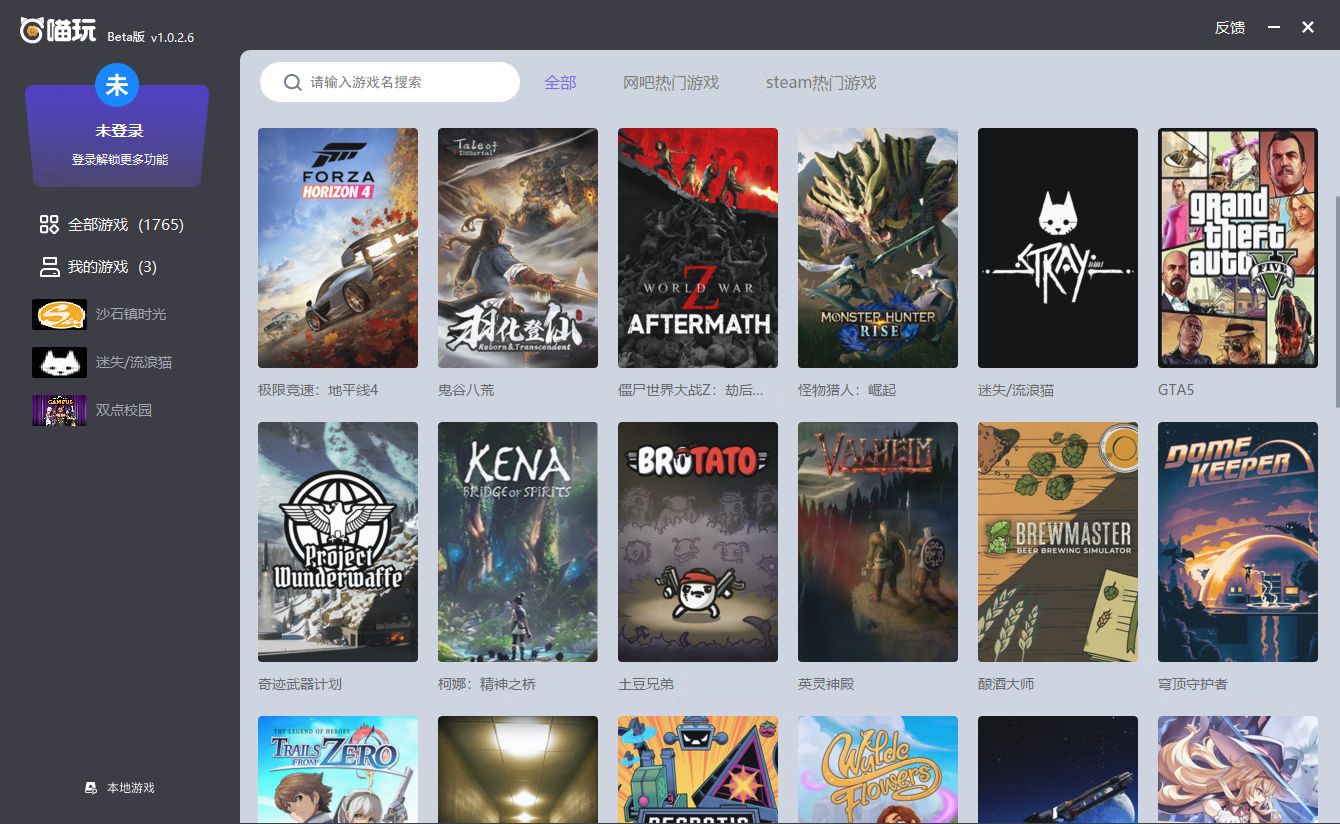The image size is (1340, 824).
Task: Select the Brotato game cover
Action: 698,542
